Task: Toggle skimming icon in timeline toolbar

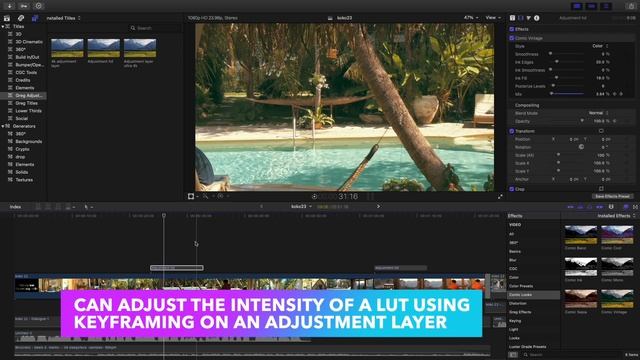Action: (x=571, y=207)
